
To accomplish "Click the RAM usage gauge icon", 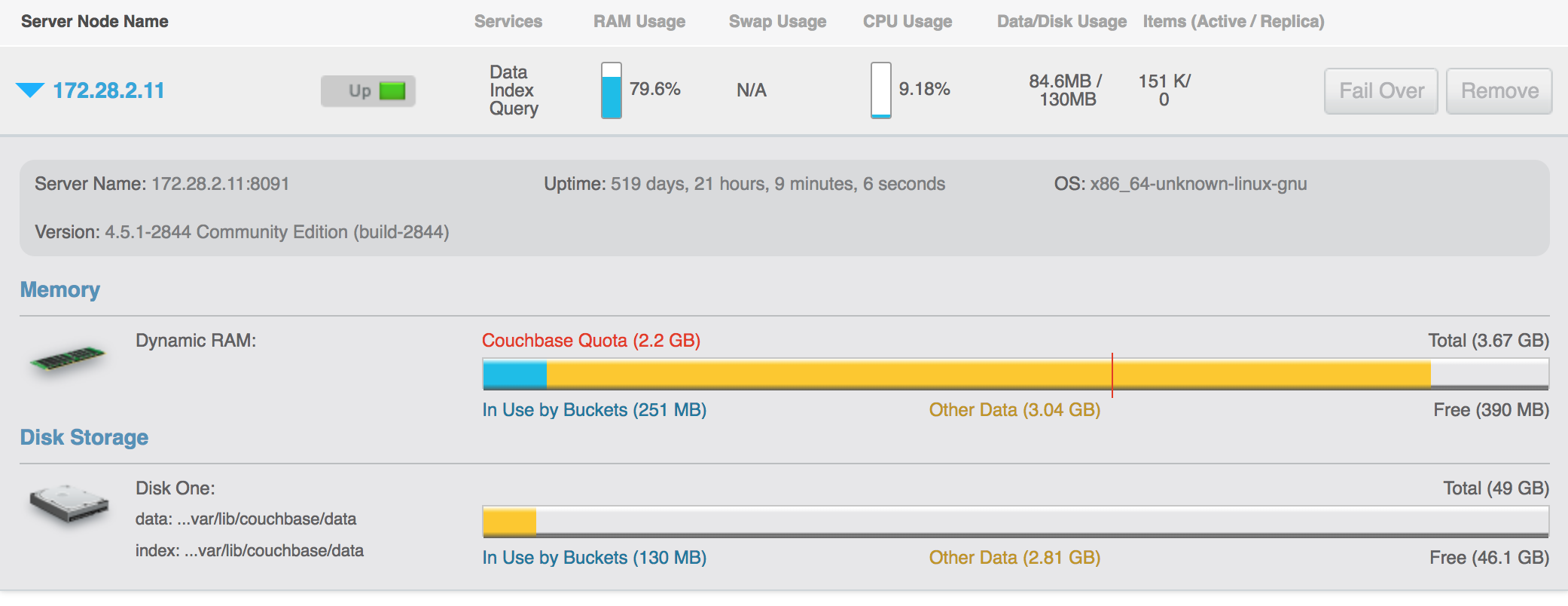I will [x=612, y=90].
